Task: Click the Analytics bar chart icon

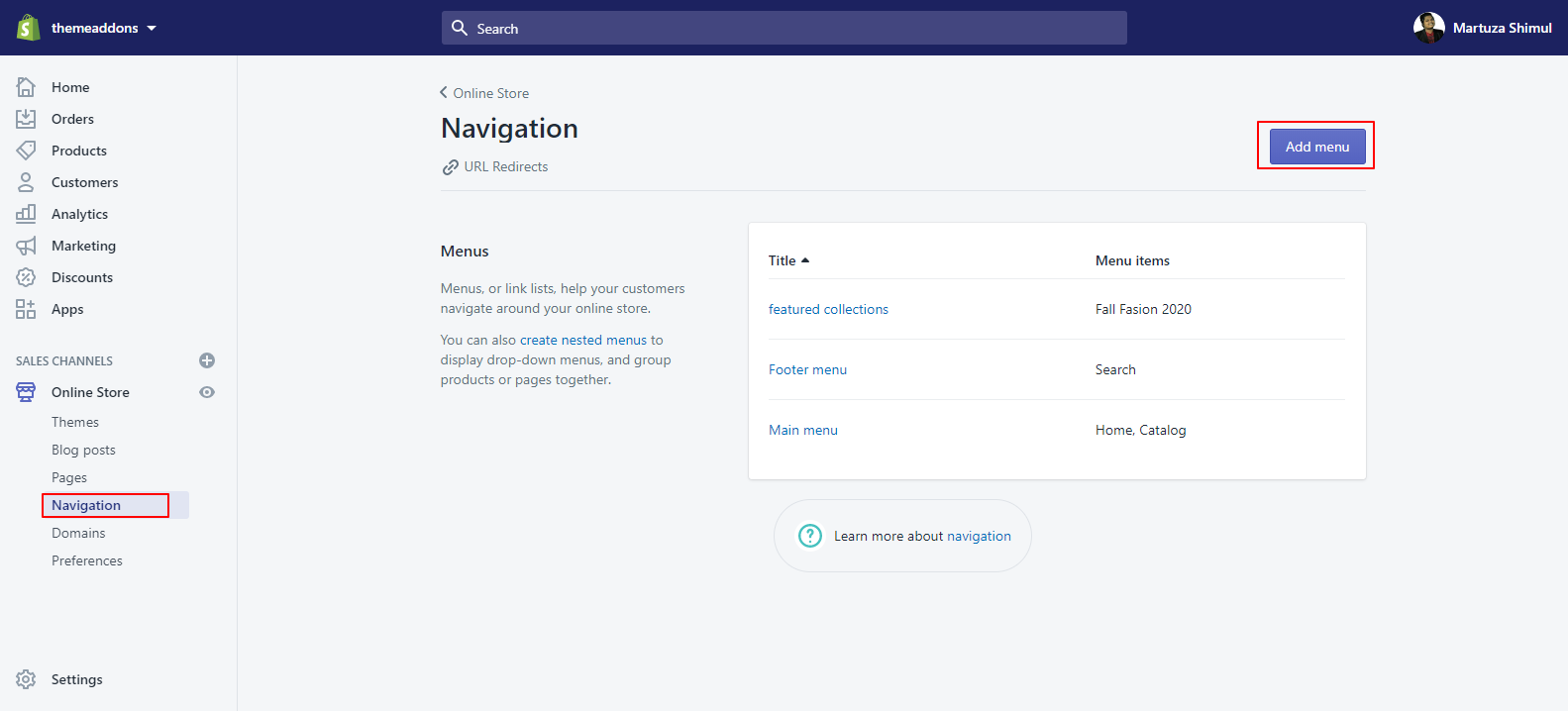Action: tap(26, 214)
